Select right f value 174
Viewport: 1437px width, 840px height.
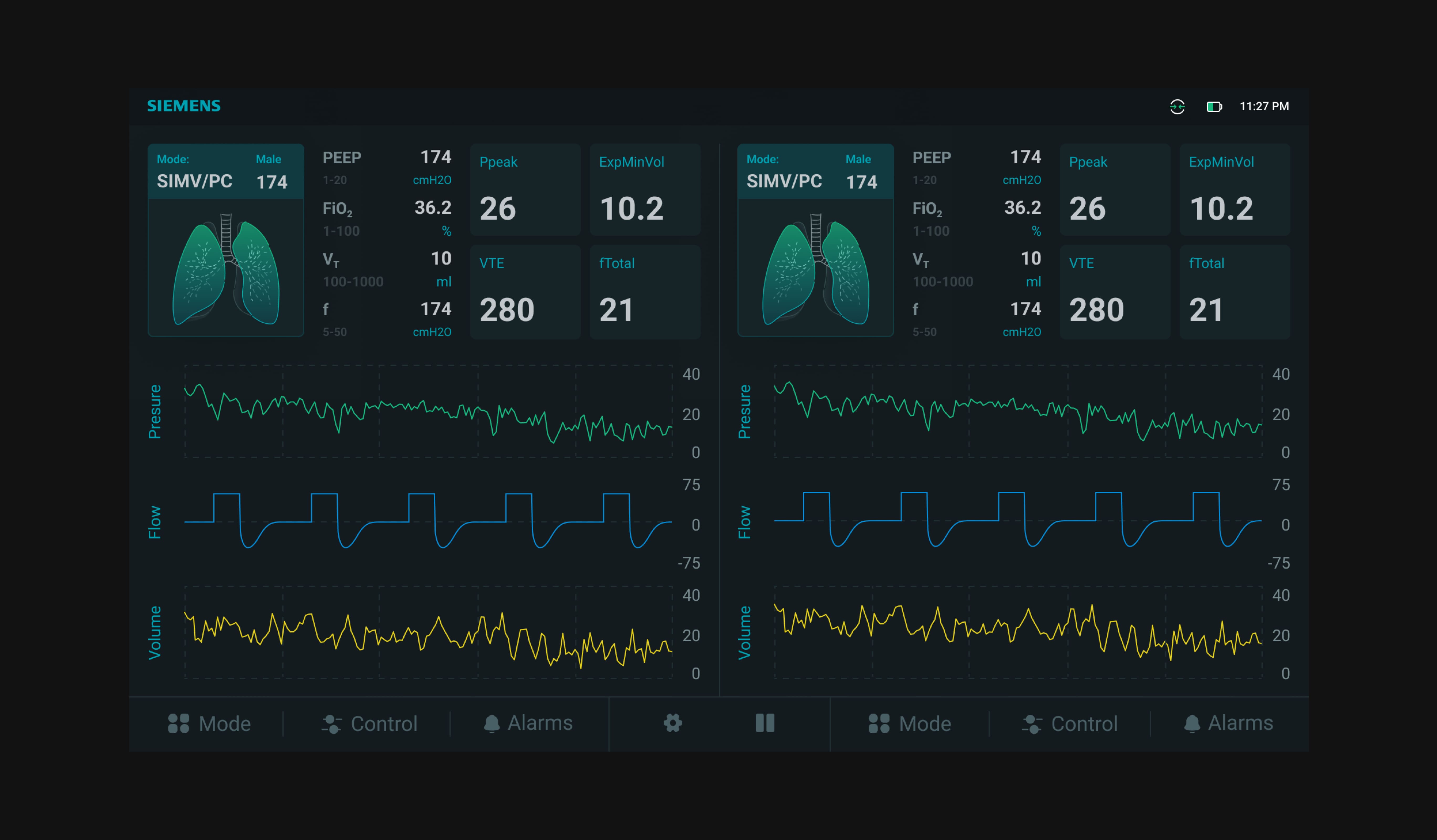pyautogui.click(x=1025, y=309)
